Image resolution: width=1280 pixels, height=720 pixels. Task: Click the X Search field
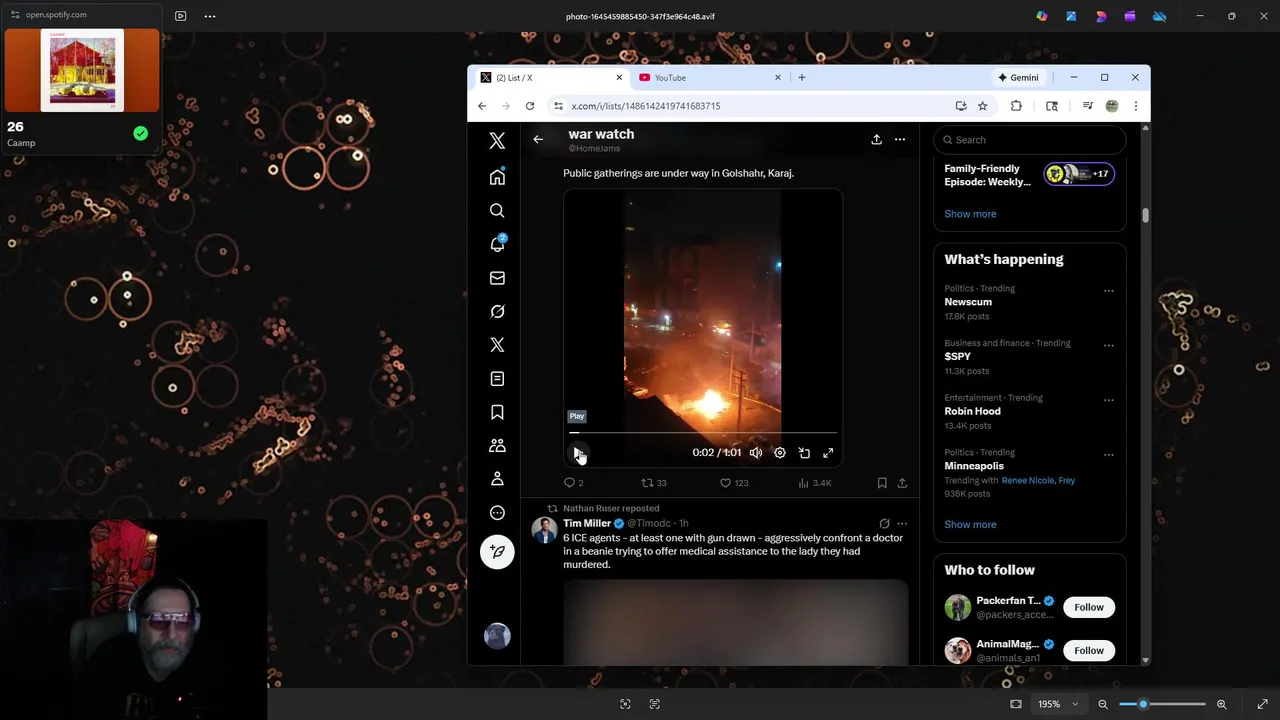click(1030, 140)
